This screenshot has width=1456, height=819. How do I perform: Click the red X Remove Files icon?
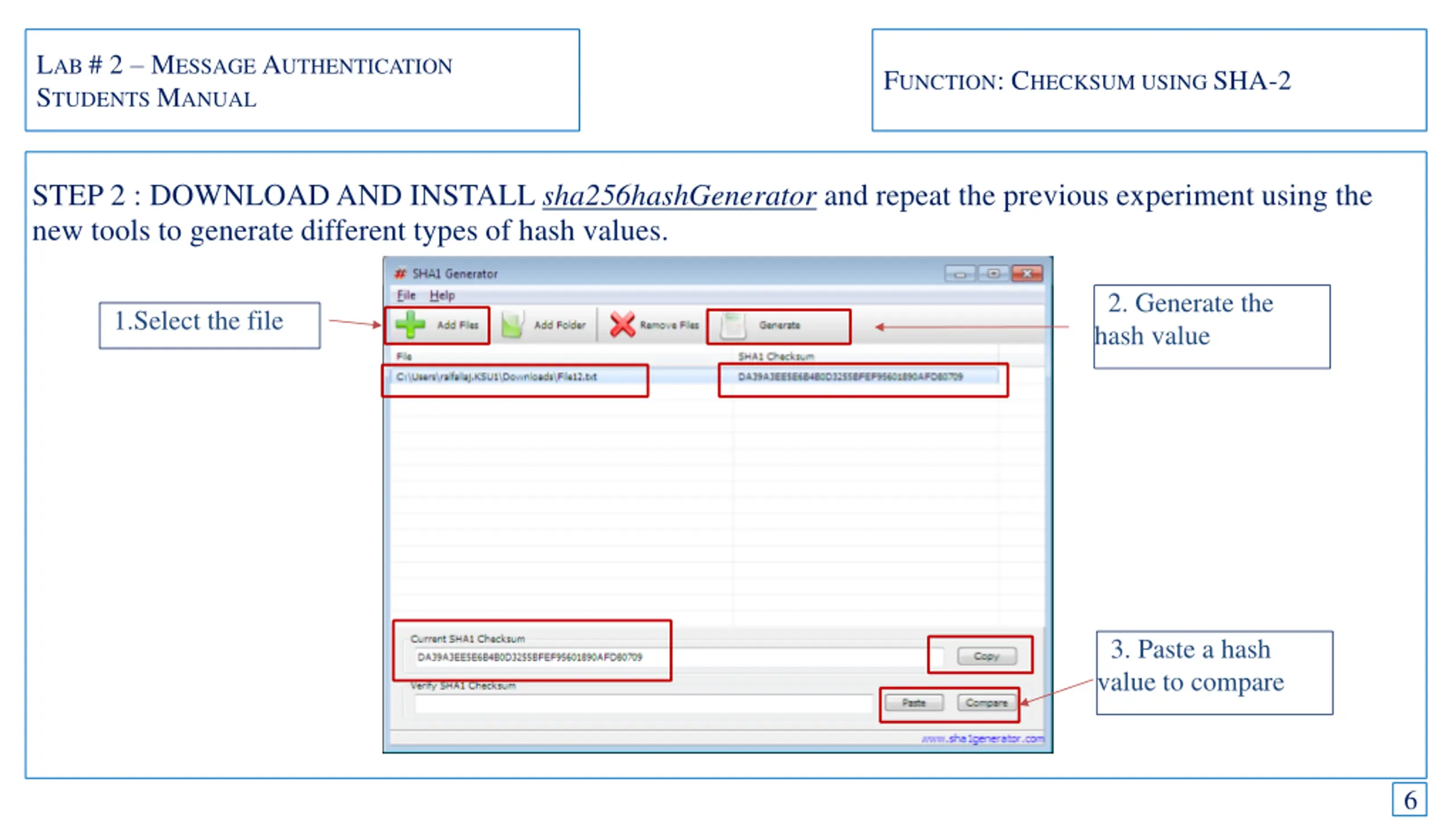[622, 325]
